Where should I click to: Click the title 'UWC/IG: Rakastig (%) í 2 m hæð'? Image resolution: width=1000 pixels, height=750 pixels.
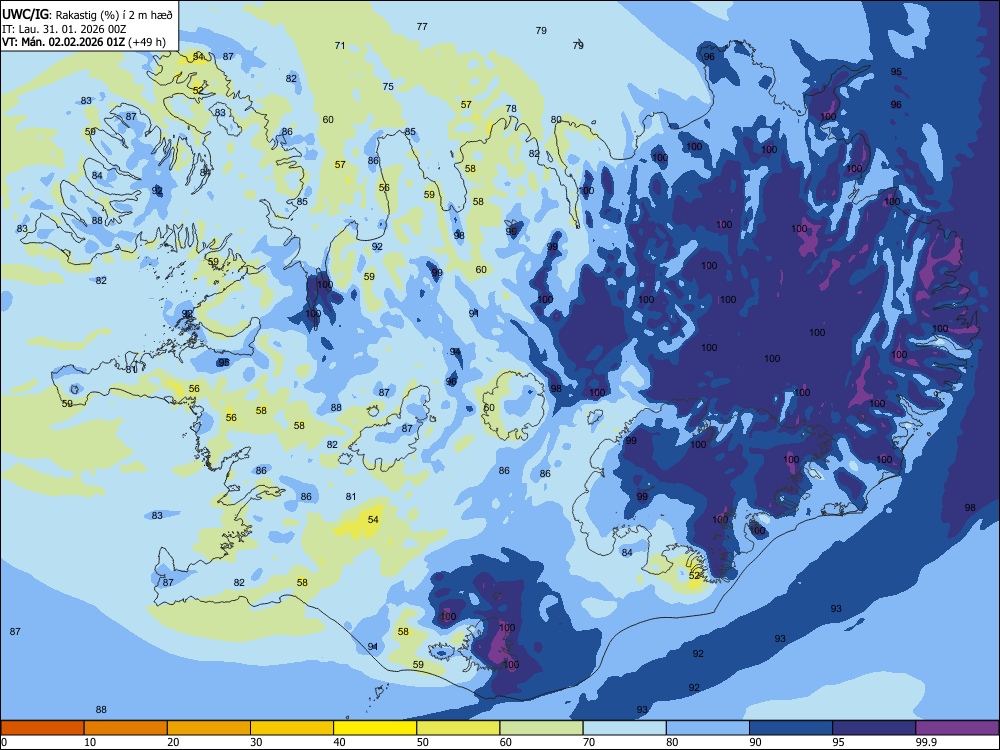(87, 15)
